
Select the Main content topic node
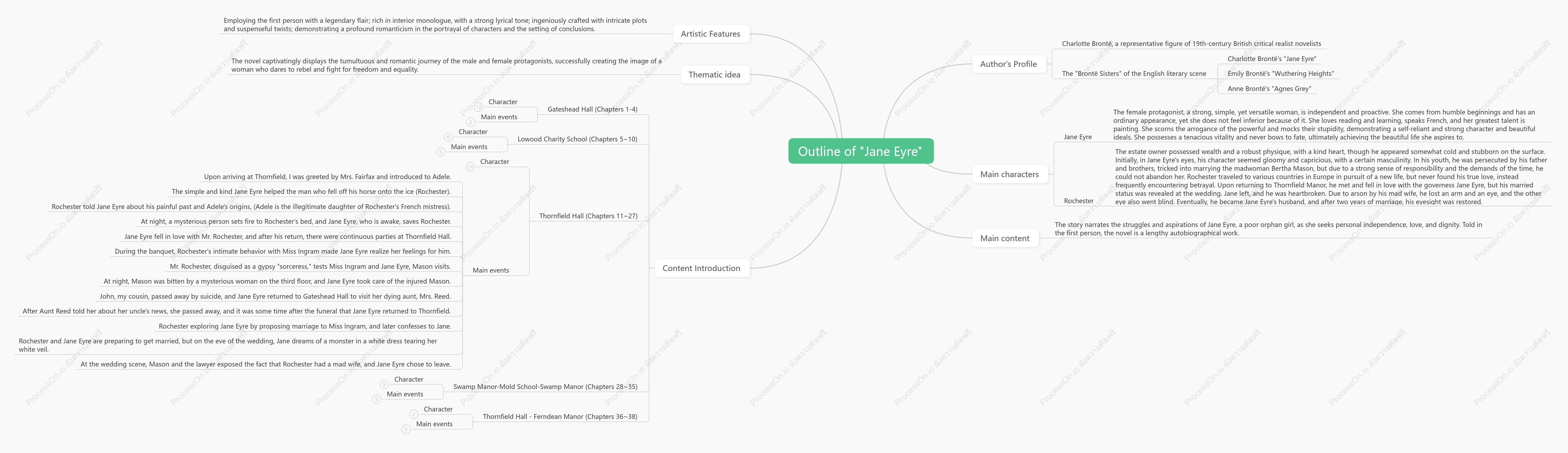click(x=1005, y=238)
